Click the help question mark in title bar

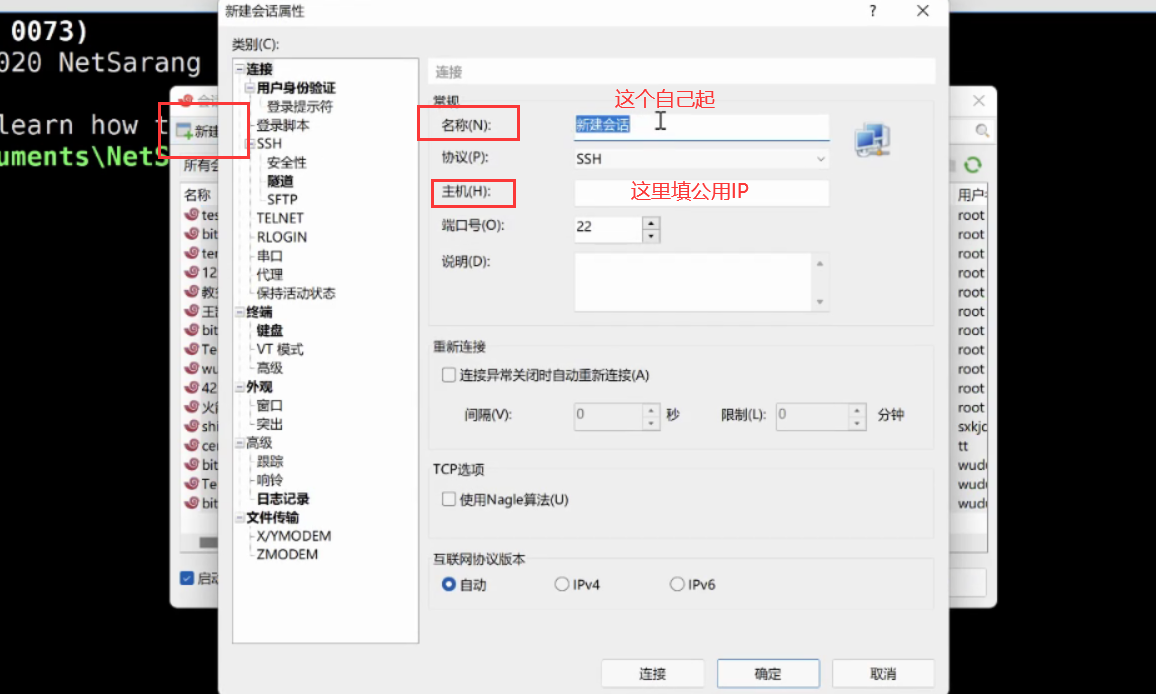coord(873,11)
